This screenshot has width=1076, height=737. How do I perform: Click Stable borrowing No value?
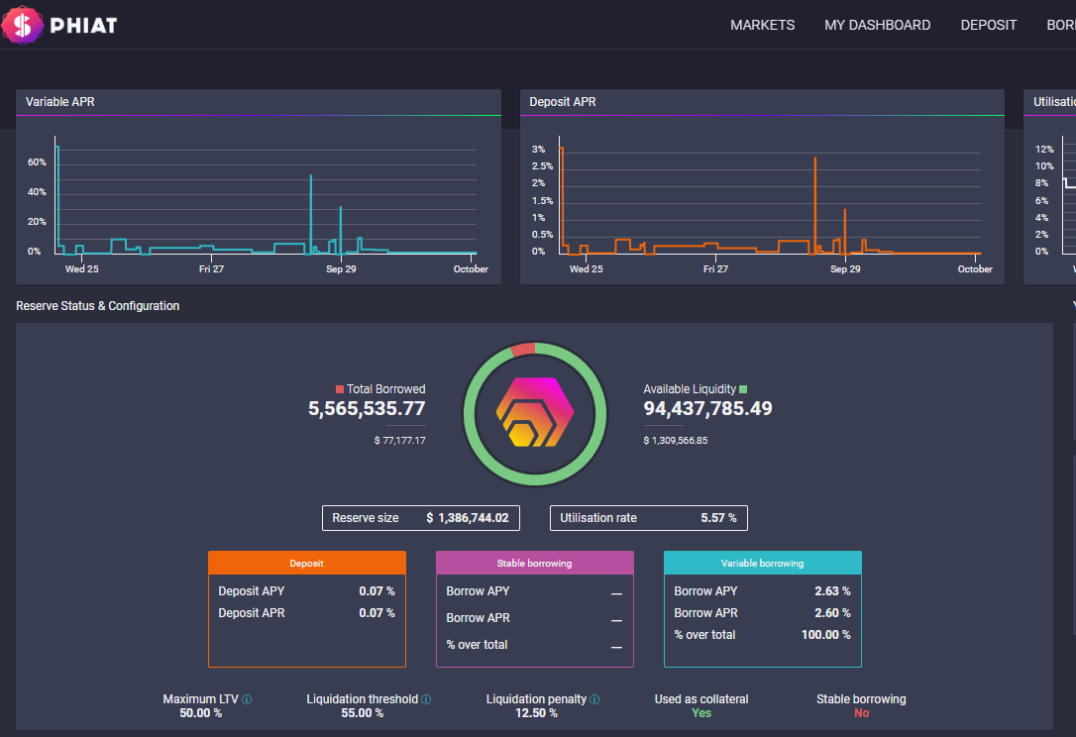click(x=861, y=714)
